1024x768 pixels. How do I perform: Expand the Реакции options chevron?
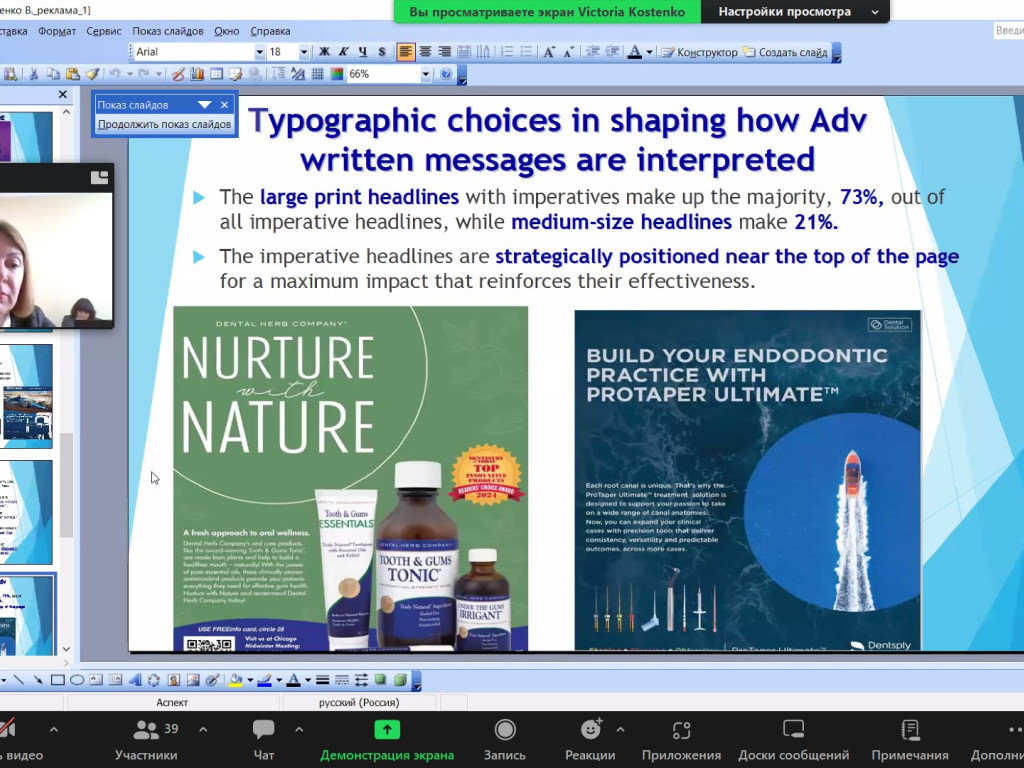click(x=620, y=729)
